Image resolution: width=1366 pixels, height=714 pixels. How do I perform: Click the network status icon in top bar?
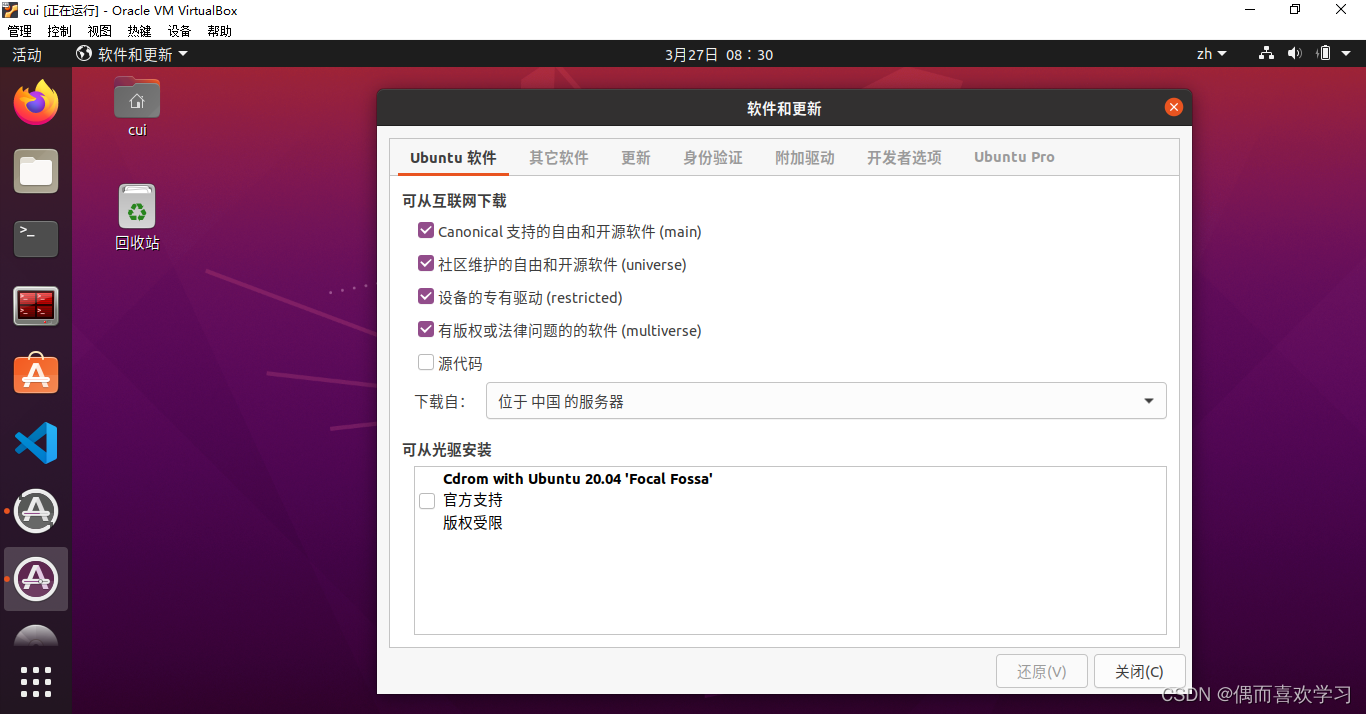pos(1266,54)
